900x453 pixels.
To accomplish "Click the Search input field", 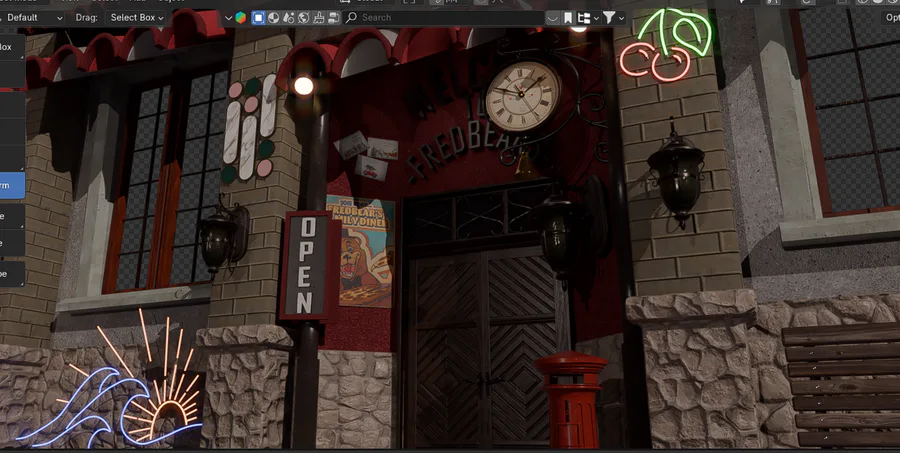I will tap(443, 18).
